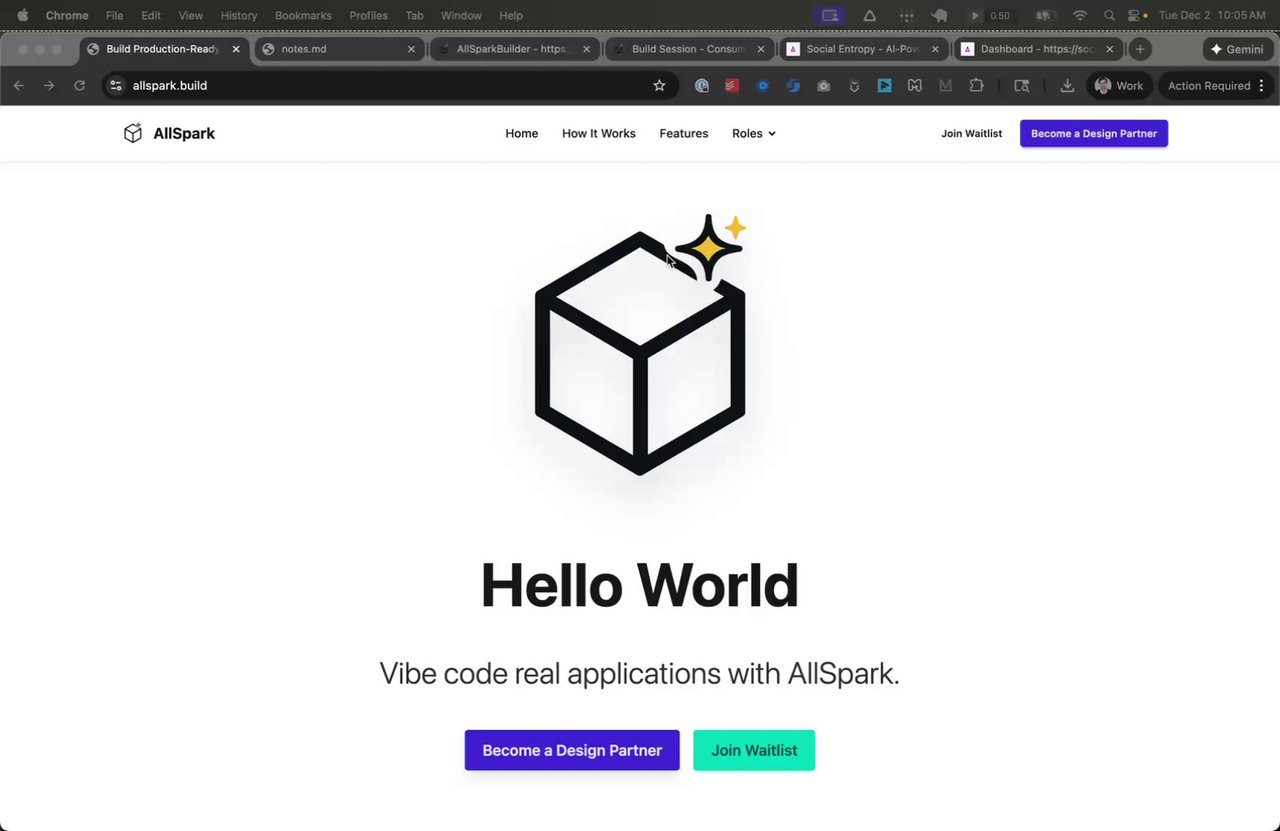The height and width of the screenshot is (831, 1280).
Task: Open the Features nav link
Action: point(684,133)
